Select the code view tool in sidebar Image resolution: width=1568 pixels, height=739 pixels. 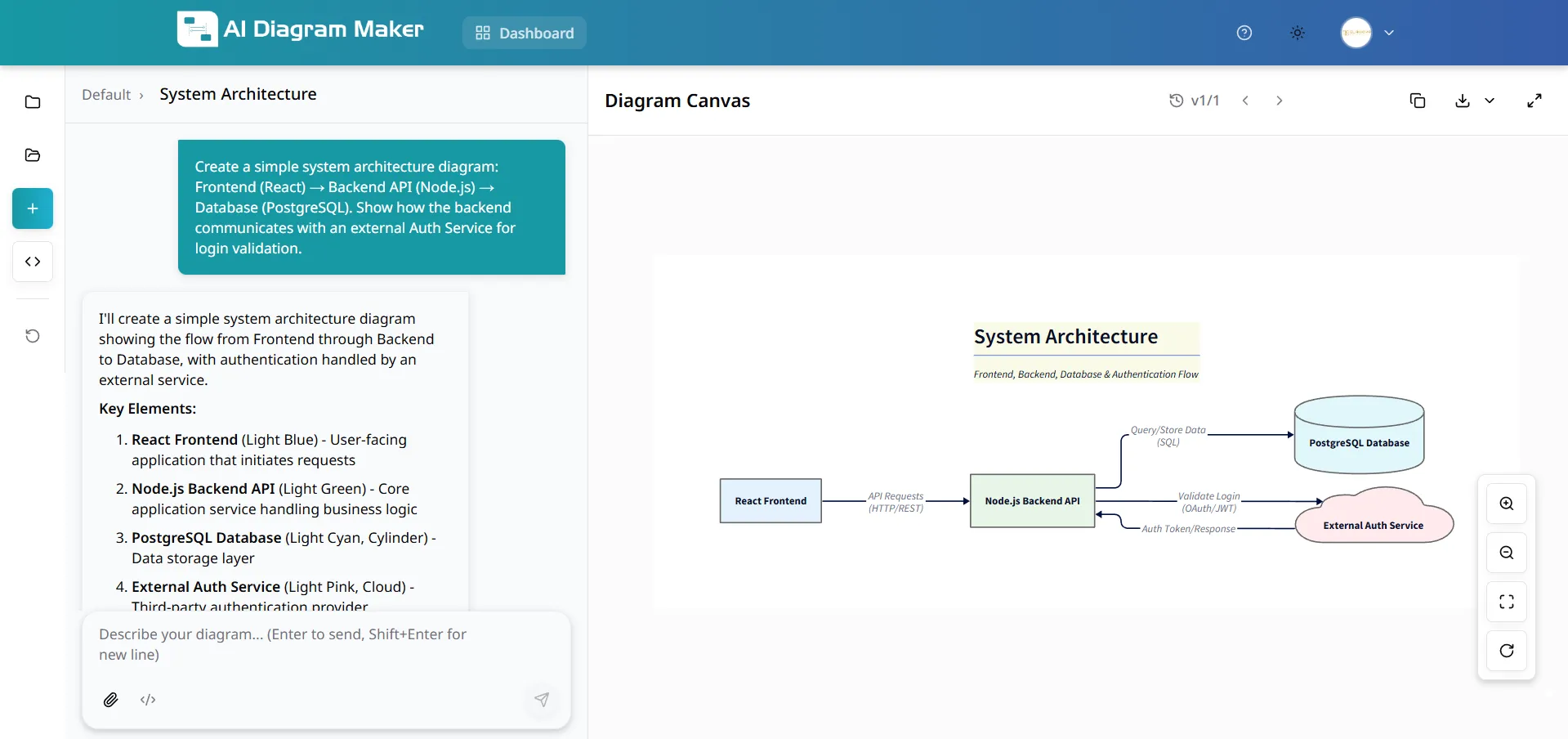pyautogui.click(x=32, y=262)
